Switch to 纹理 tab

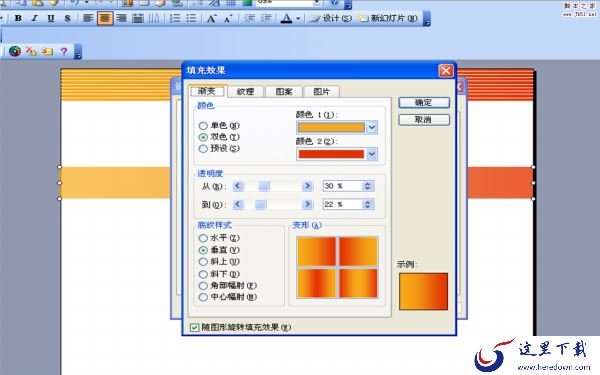click(245, 91)
